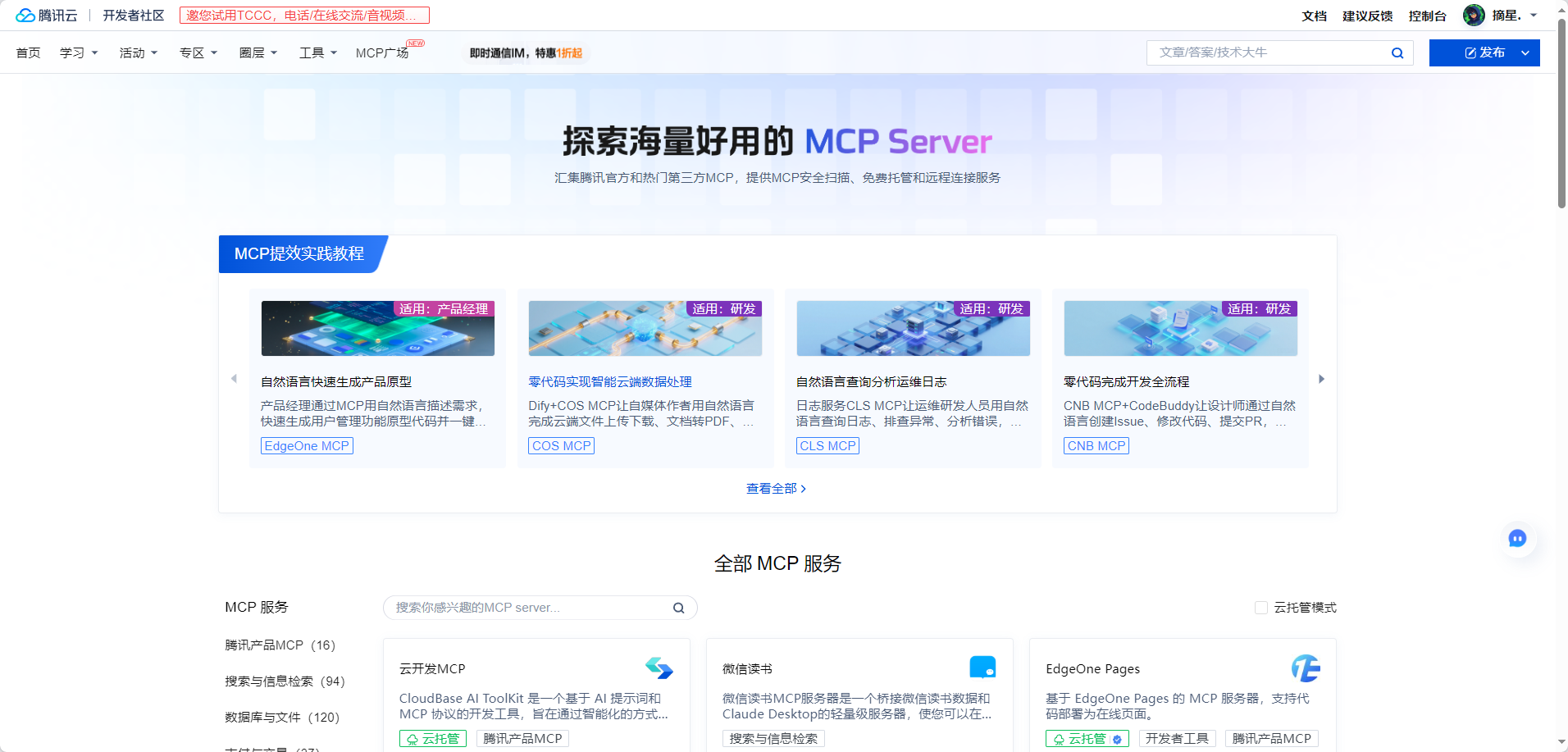
Task: Click the TCCC trial promotion banner
Action: coord(304,16)
